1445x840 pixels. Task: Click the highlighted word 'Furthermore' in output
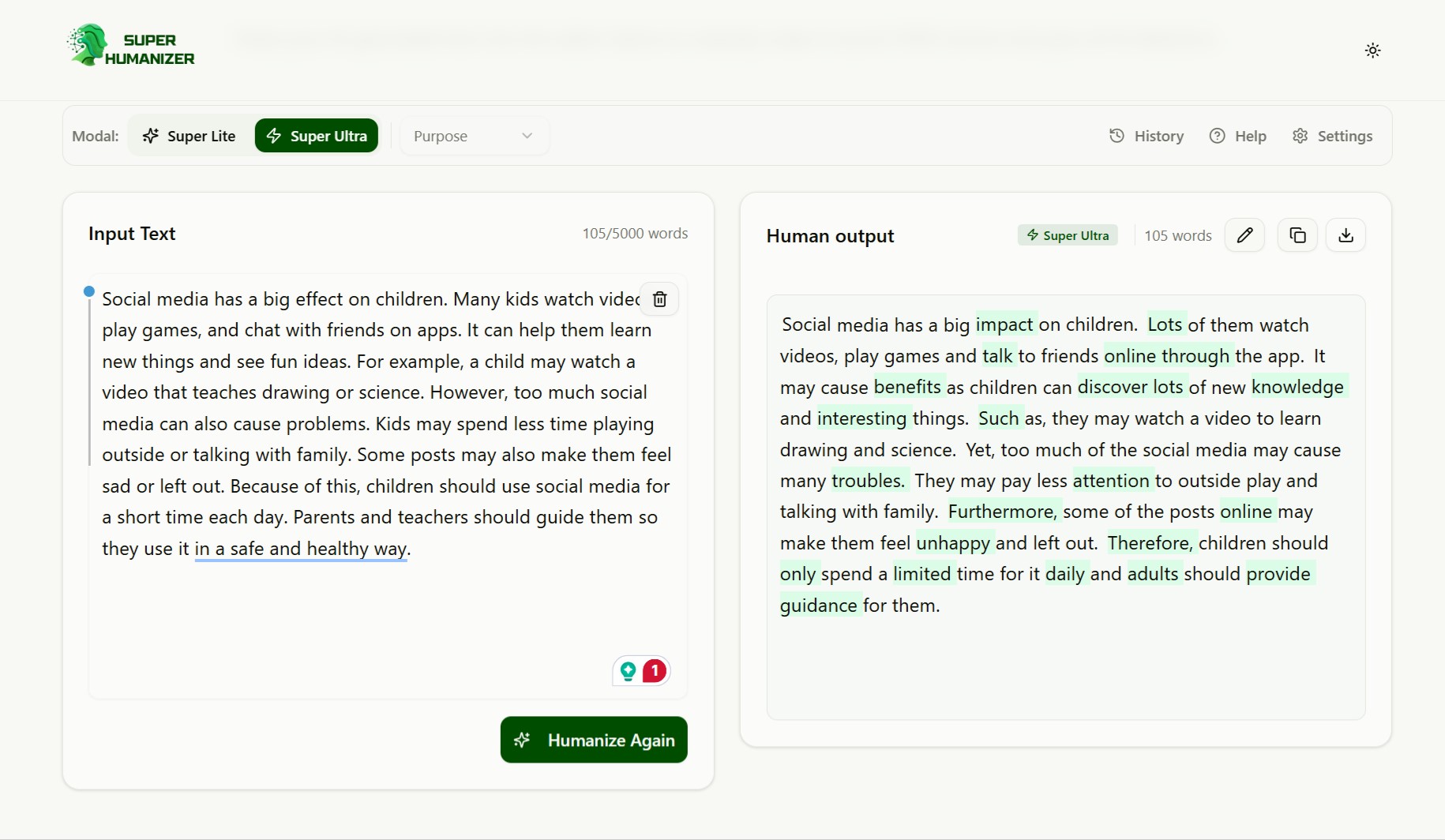coord(1001,512)
